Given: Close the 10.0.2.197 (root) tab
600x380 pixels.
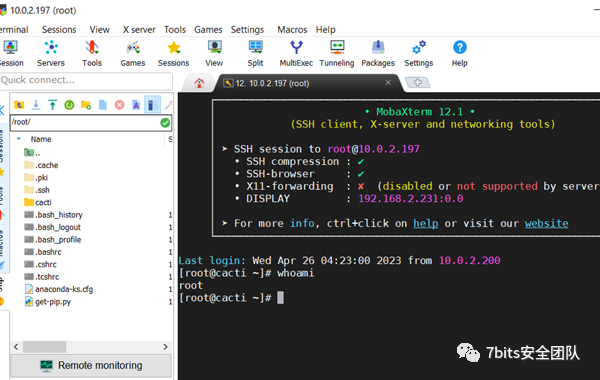Looking at the screenshot, I should coord(388,83).
